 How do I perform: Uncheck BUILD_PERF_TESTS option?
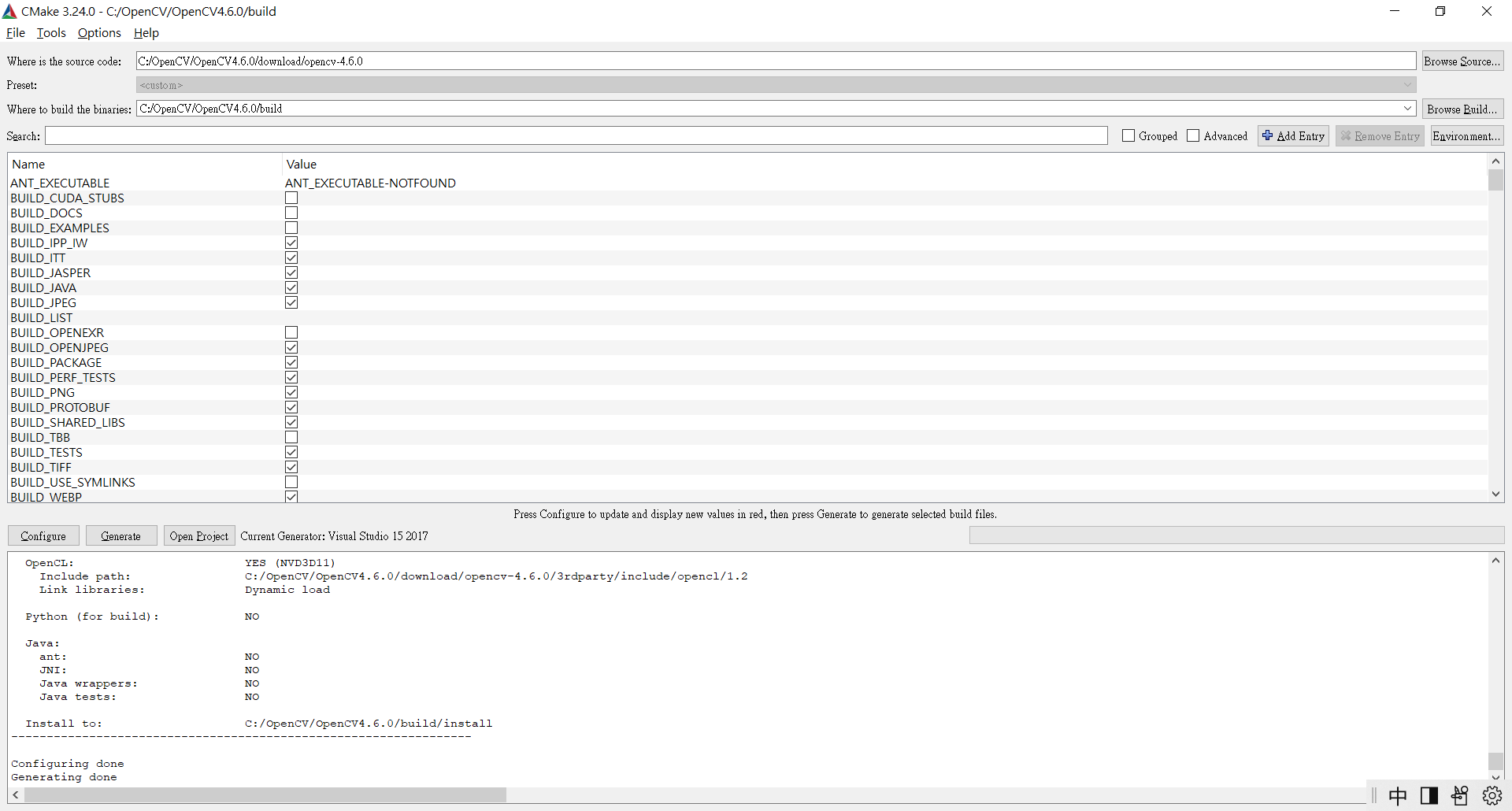[x=291, y=377]
